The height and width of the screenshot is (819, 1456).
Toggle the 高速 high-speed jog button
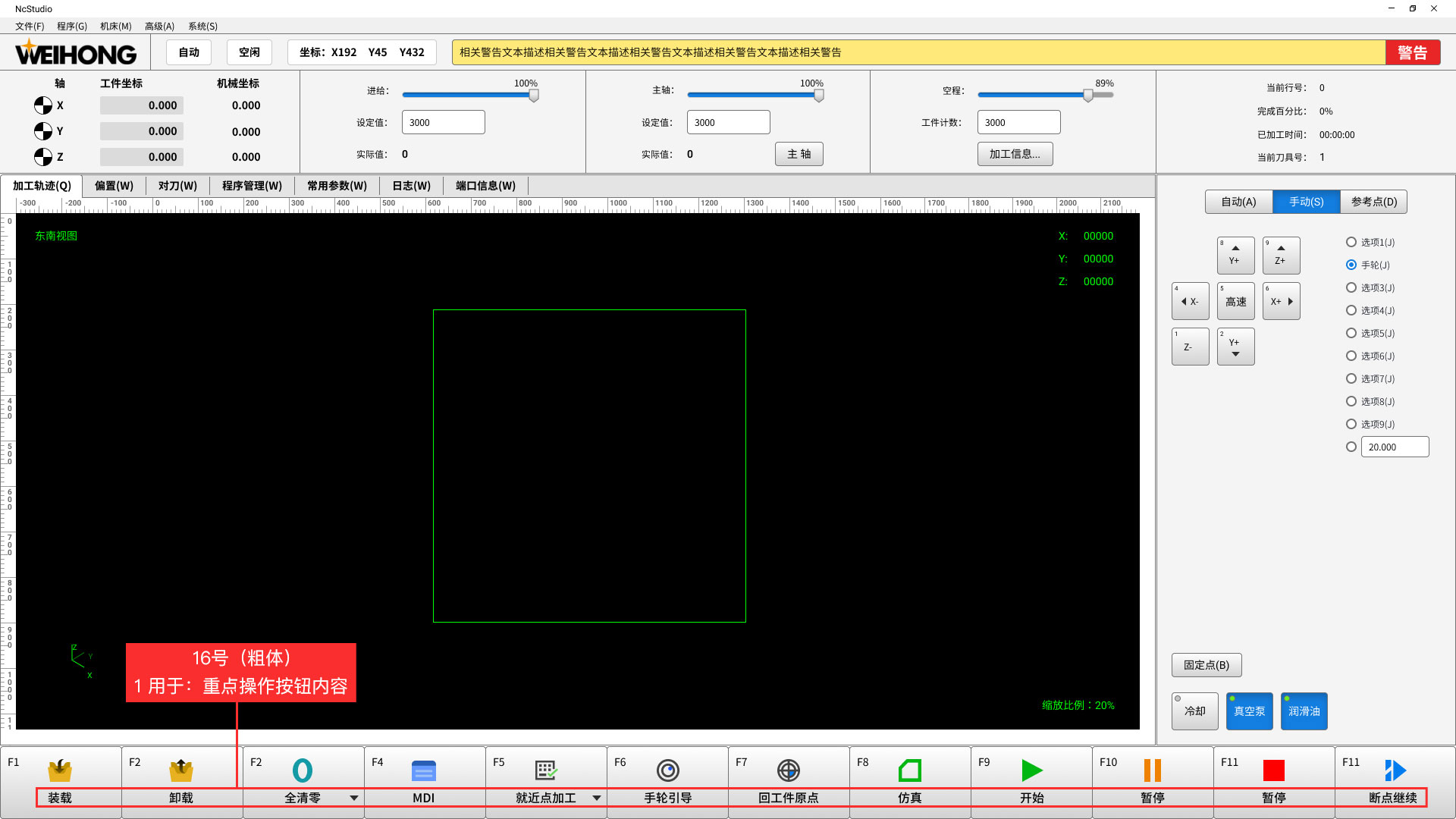tap(1235, 301)
